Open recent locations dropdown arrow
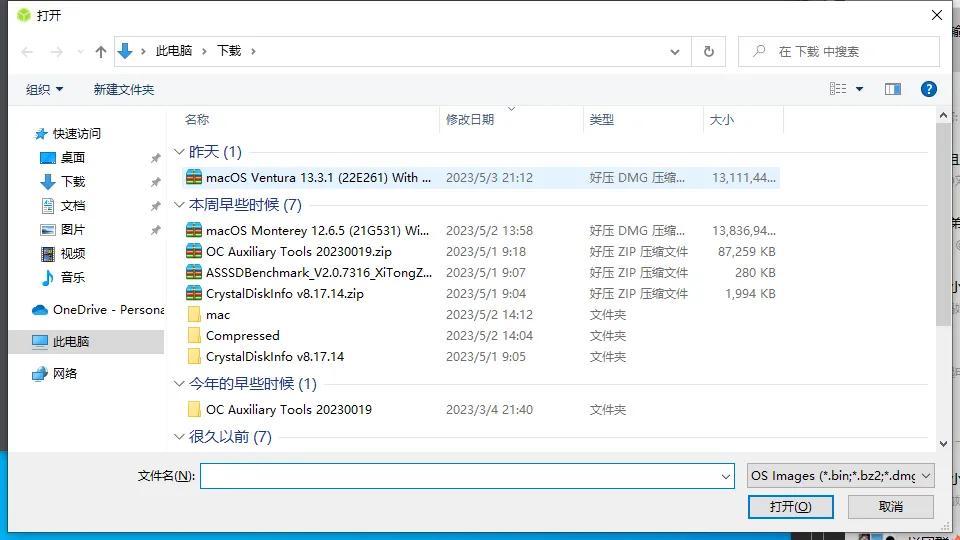The image size is (960, 540). click(80, 52)
